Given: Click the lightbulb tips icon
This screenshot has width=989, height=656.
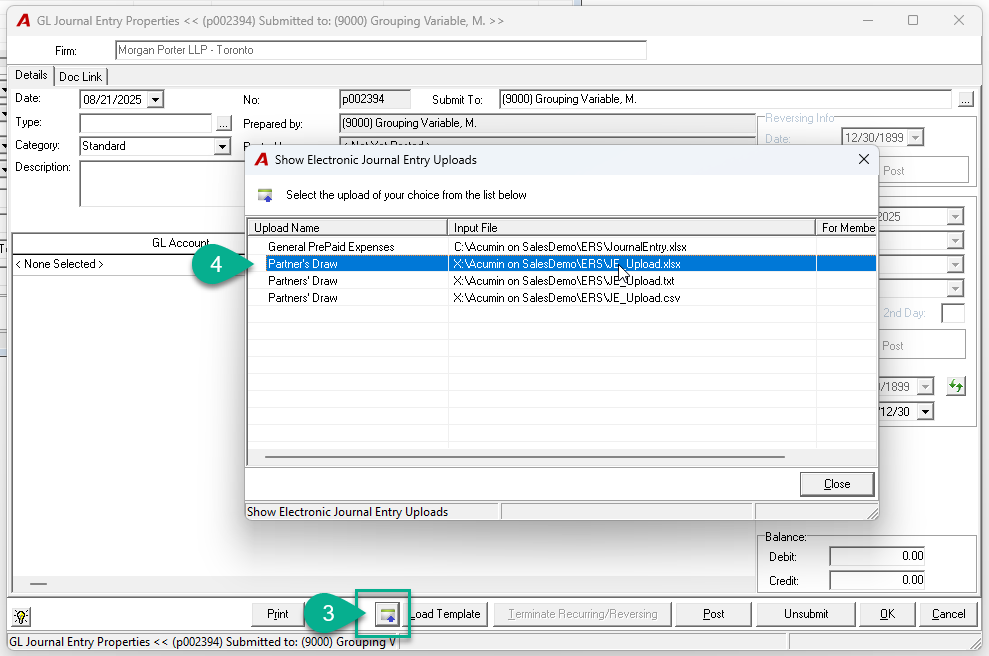Looking at the screenshot, I should point(21,616).
